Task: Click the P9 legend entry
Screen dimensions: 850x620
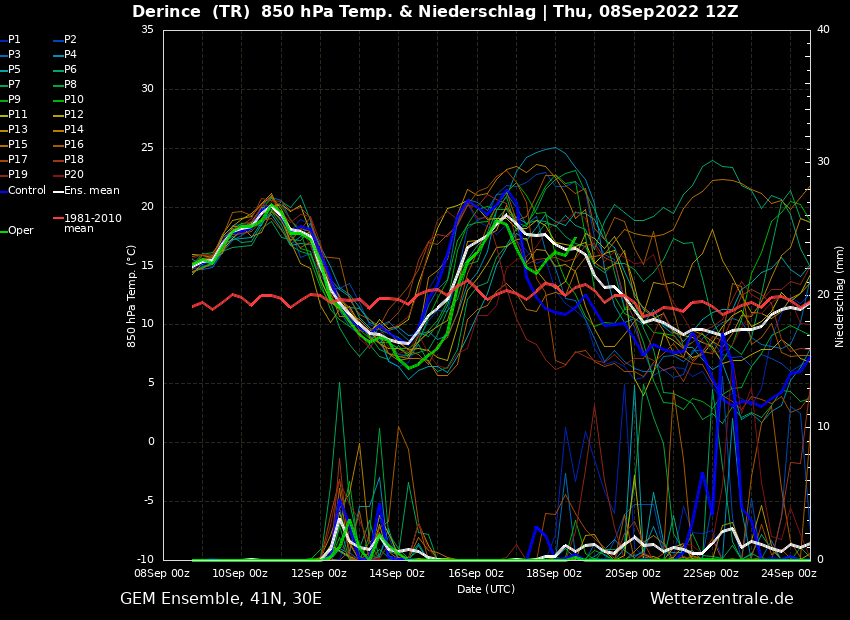Action: click(x=10, y=99)
